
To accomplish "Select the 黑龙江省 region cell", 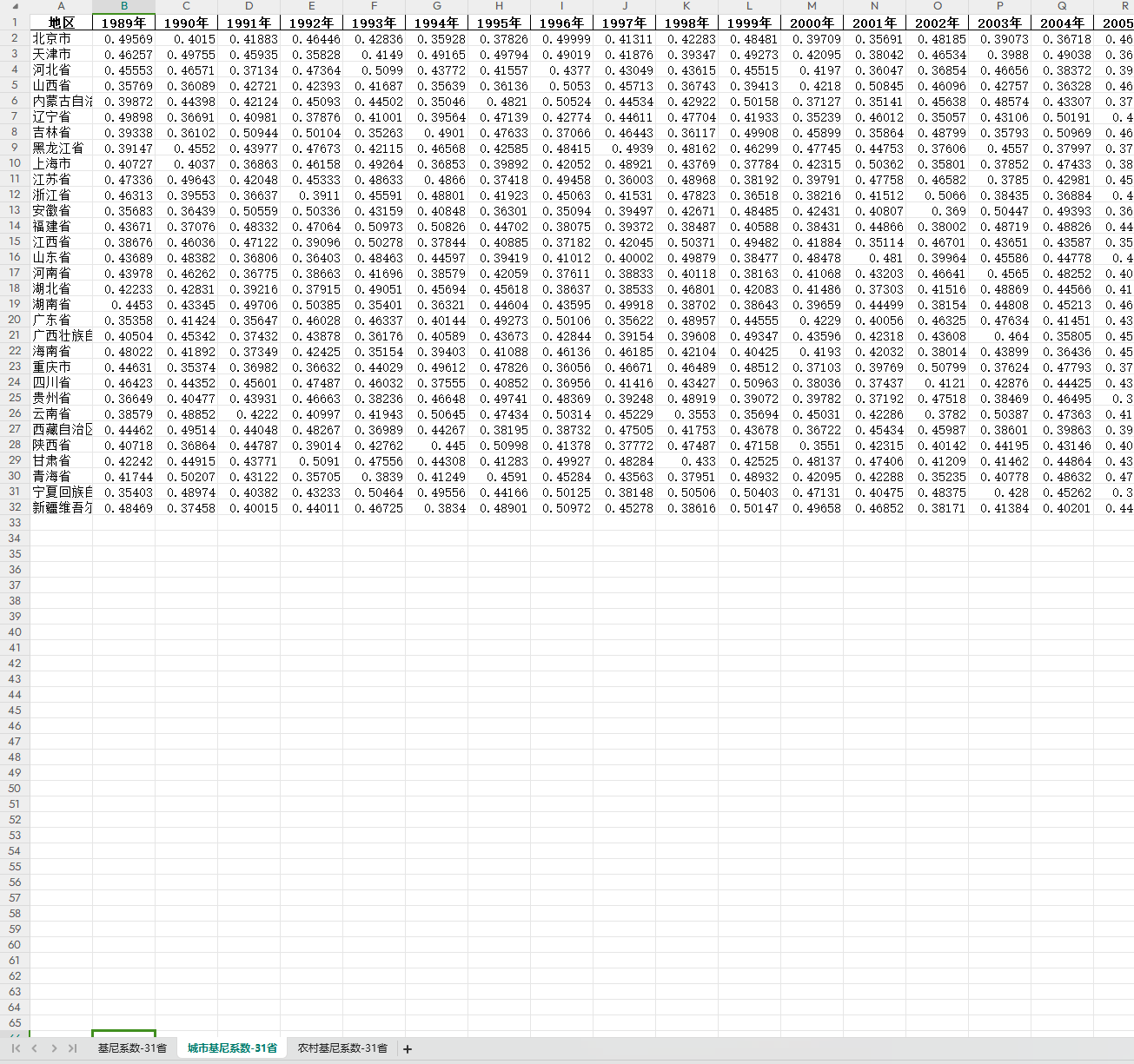I will pyautogui.click(x=61, y=148).
